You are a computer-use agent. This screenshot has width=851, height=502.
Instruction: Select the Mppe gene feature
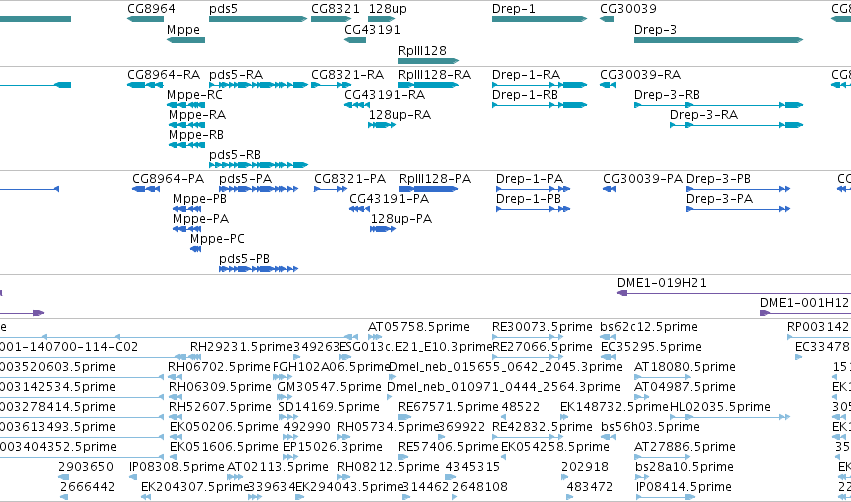click(x=186, y=40)
